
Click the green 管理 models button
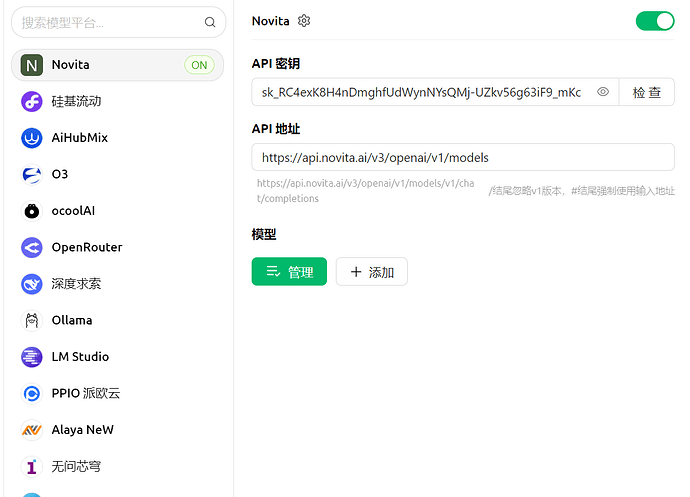pyautogui.click(x=289, y=272)
